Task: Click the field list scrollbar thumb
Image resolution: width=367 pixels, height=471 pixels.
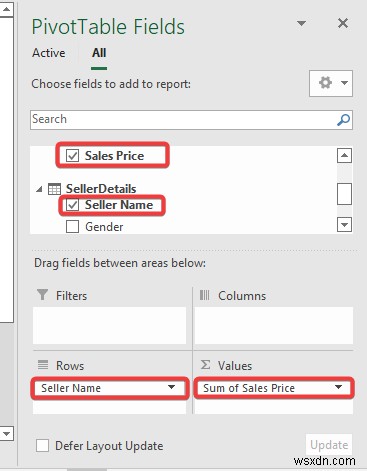Action: 344,194
